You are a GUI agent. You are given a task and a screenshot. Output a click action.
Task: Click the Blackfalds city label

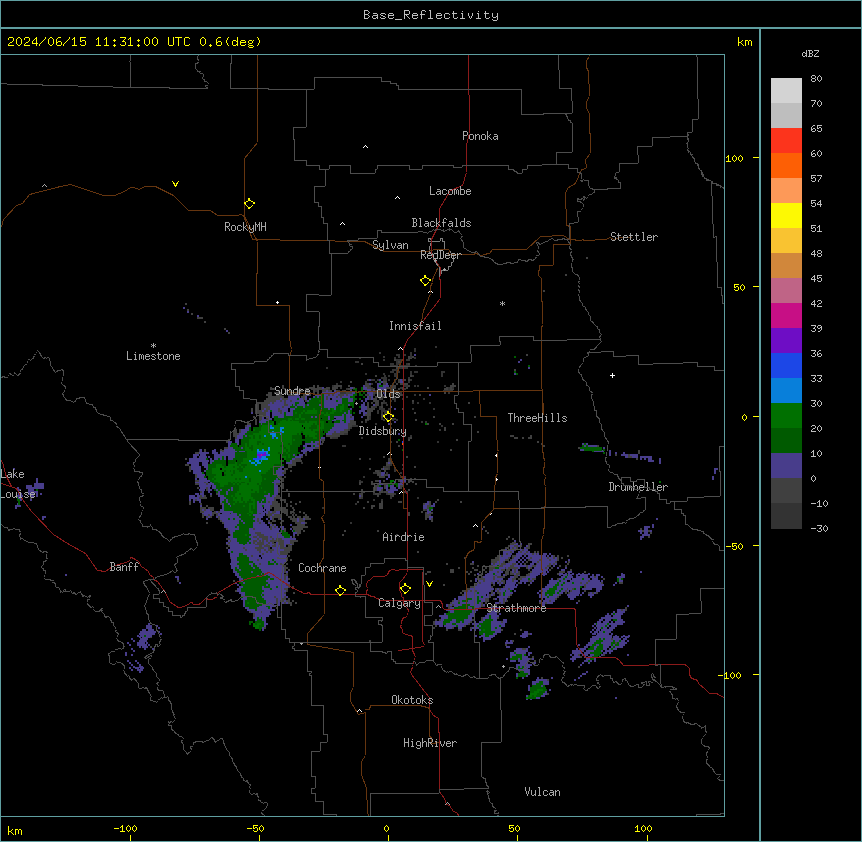(441, 223)
